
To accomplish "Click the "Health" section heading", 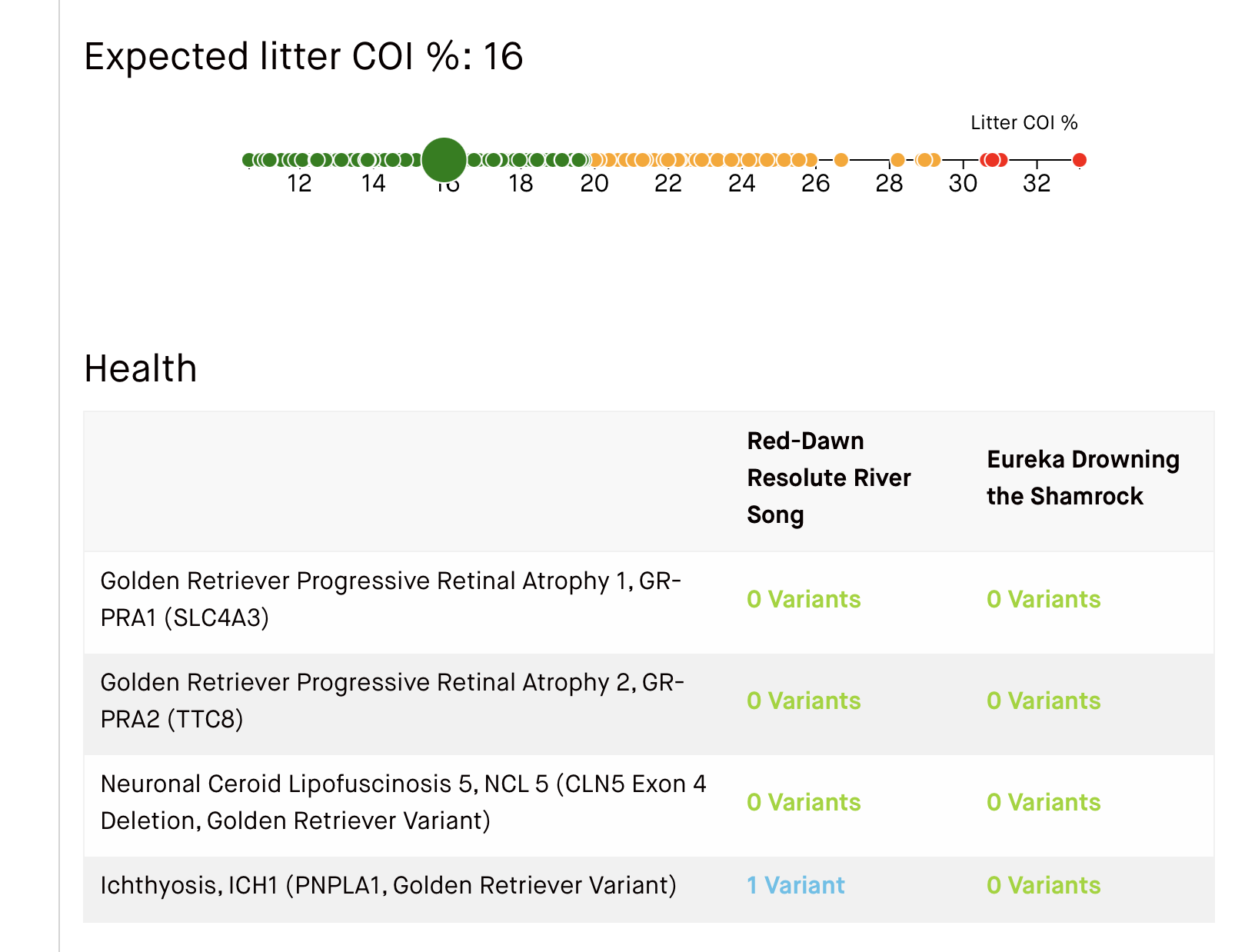I will (x=141, y=368).
